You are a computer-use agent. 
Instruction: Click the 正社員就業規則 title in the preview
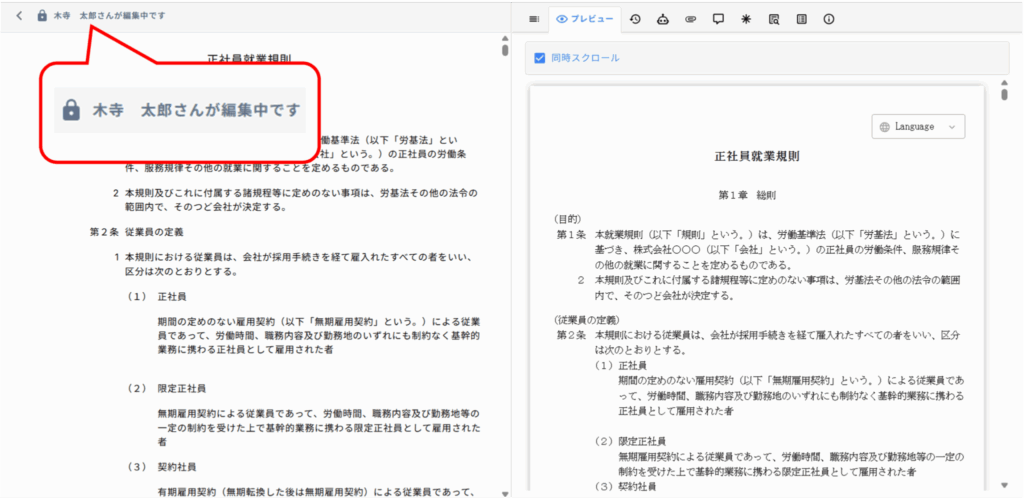[x=756, y=157]
